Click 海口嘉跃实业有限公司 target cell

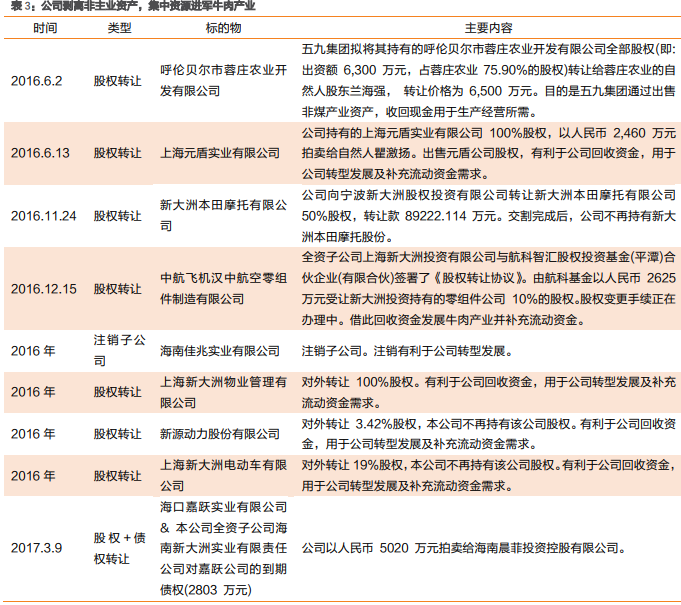223,548
